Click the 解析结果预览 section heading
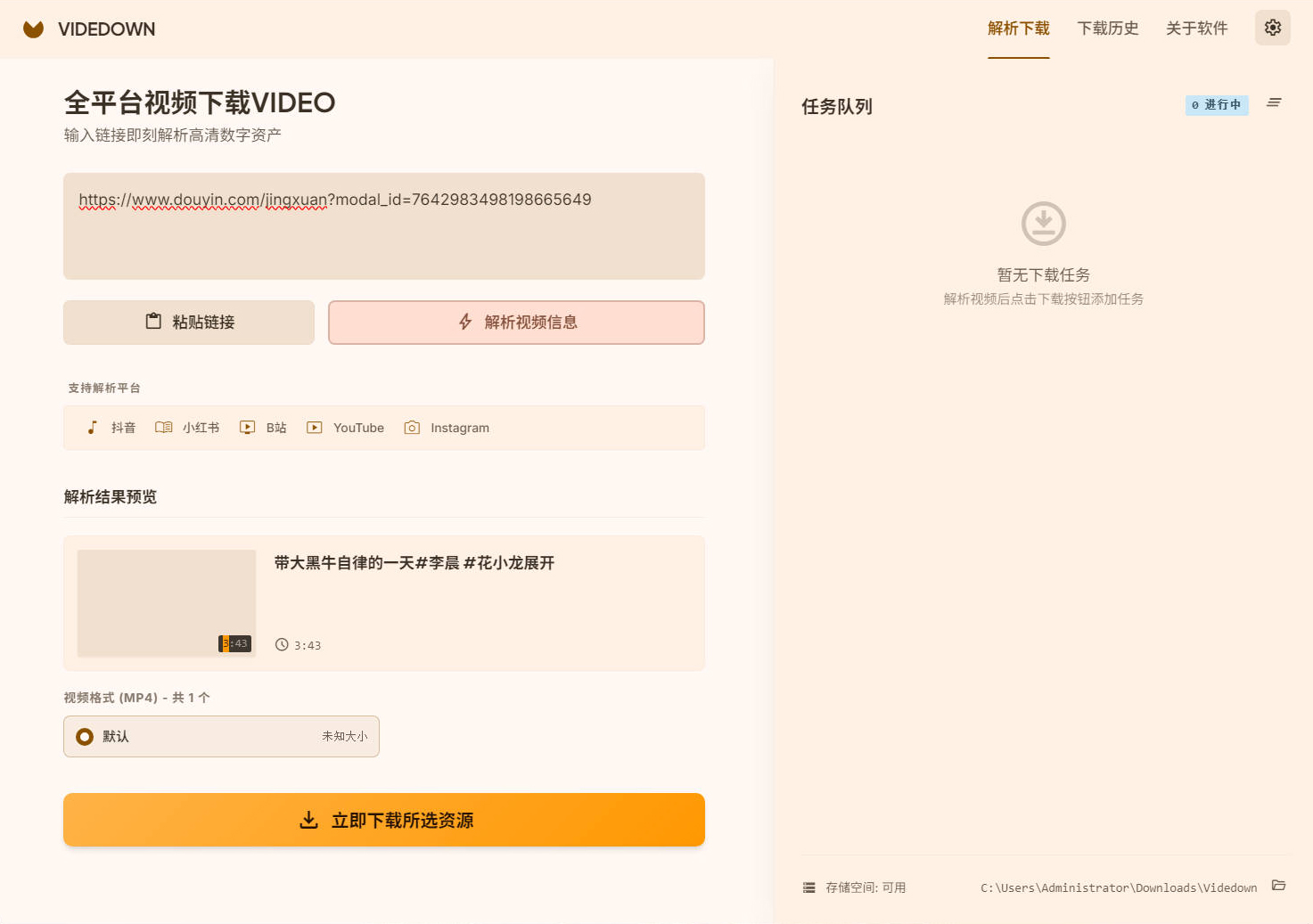This screenshot has height=924, width=1313. point(111,496)
